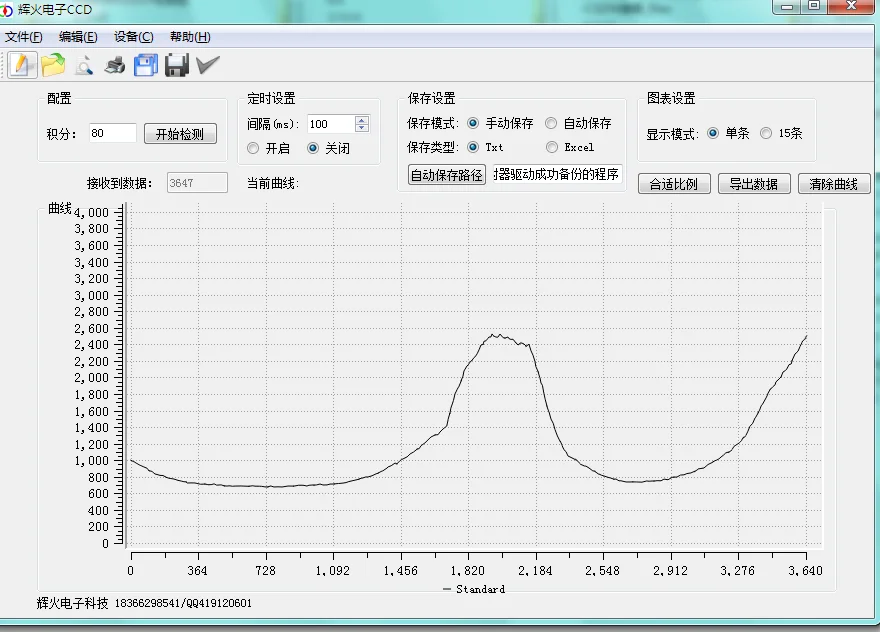The width and height of the screenshot is (880, 632).
Task: Click the 自动保存路径 button
Action: pyautogui.click(x=447, y=175)
